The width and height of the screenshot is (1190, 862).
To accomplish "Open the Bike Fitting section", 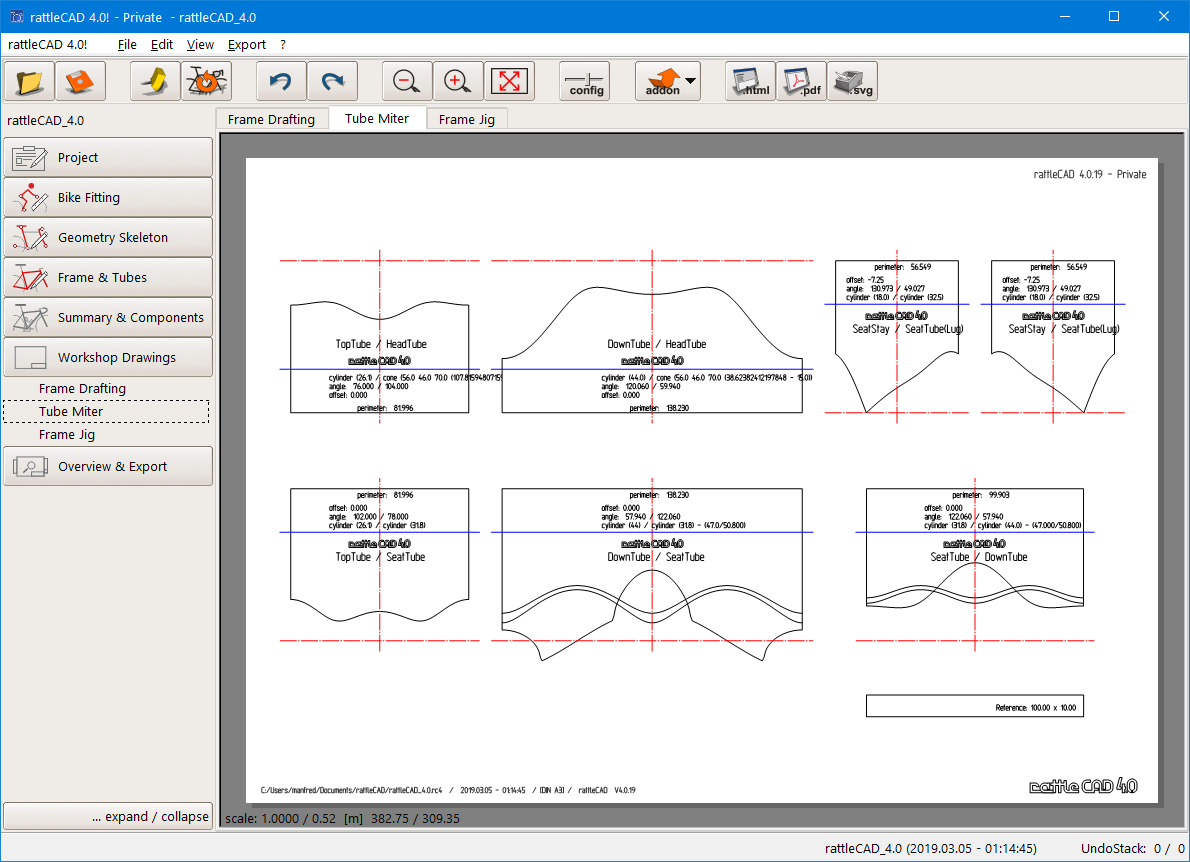I will click(108, 197).
